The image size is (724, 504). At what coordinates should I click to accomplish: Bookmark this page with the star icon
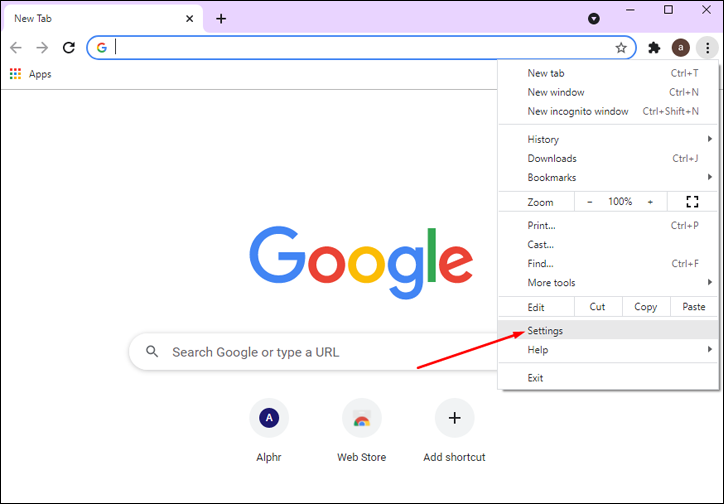(621, 48)
